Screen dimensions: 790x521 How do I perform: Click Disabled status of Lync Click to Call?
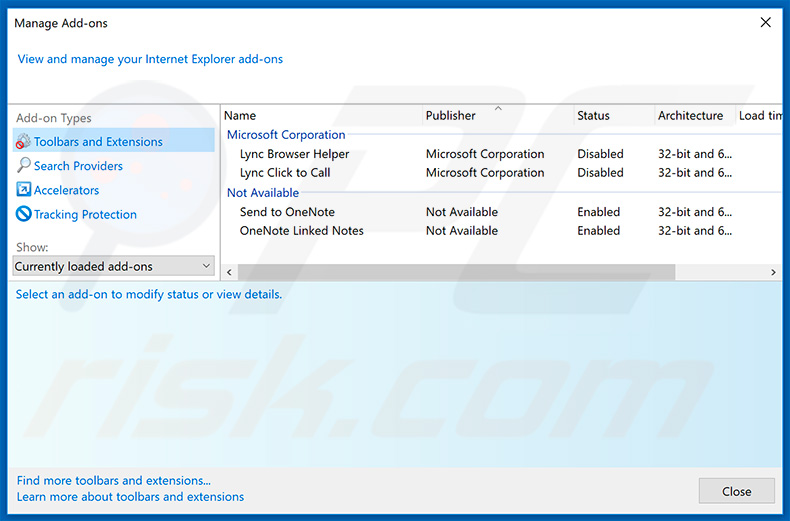600,173
